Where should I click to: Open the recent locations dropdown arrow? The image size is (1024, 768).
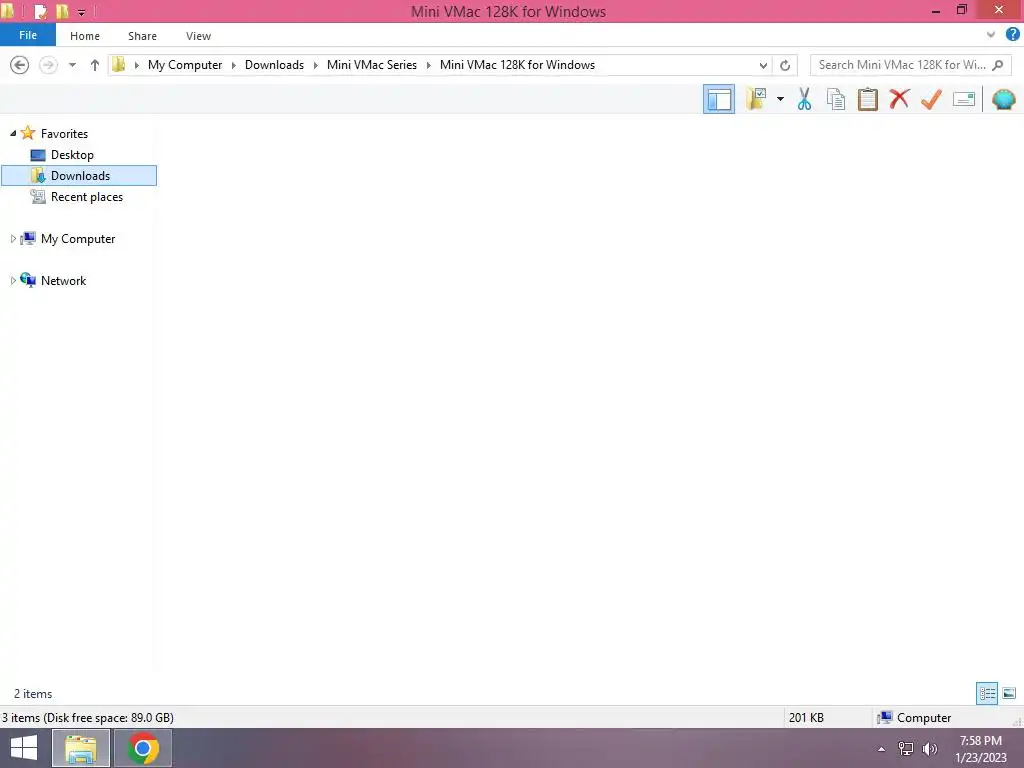(72, 65)
